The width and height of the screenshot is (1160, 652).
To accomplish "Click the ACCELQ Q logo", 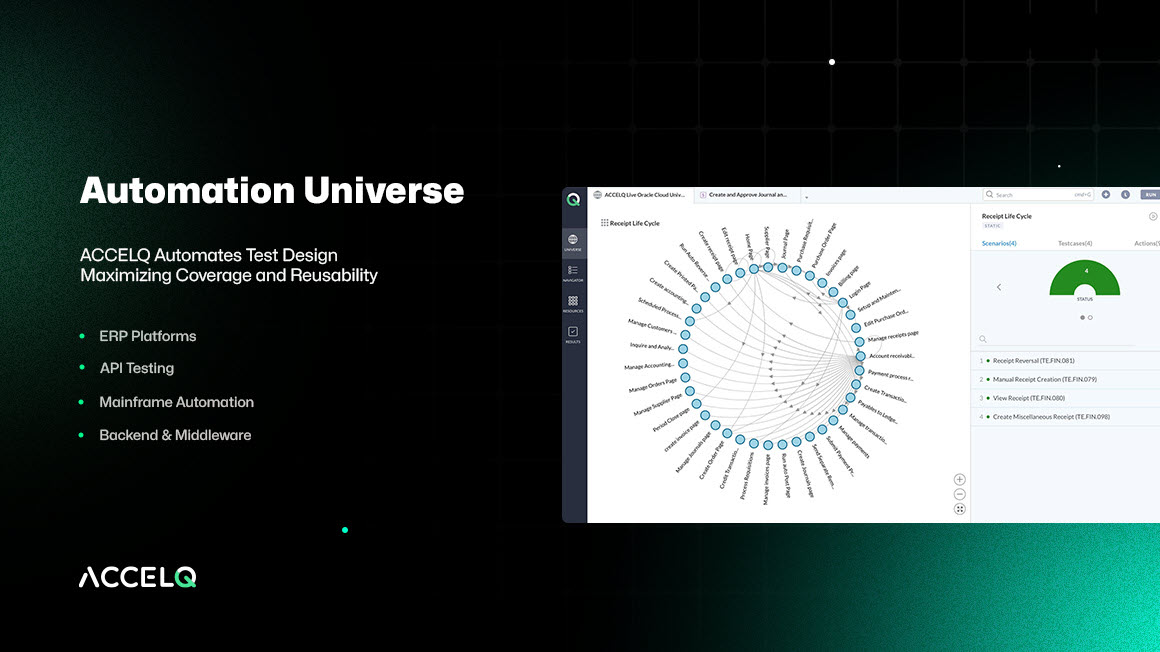I will (x=572, y=196).
